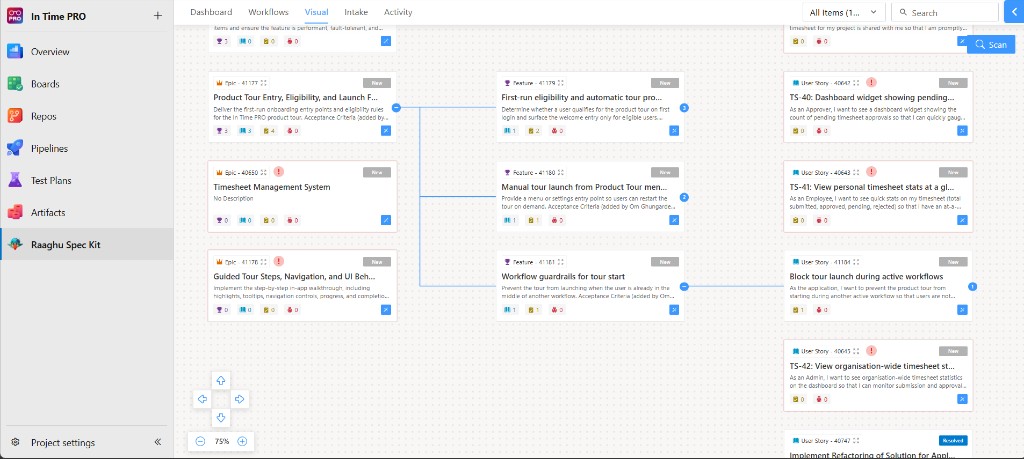Open Project settings
This screenshot has height=459, width=1024.
click(63, 442)
